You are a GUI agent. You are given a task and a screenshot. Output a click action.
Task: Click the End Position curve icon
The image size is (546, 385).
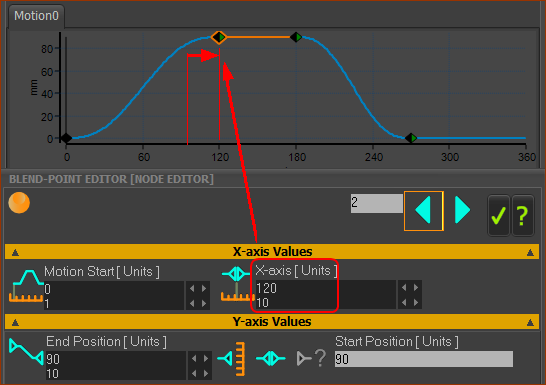tap(26, 351)
